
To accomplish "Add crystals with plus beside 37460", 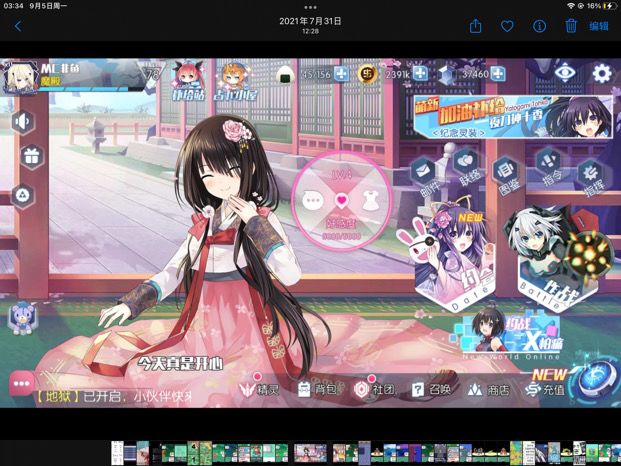I will click(498, 74).
